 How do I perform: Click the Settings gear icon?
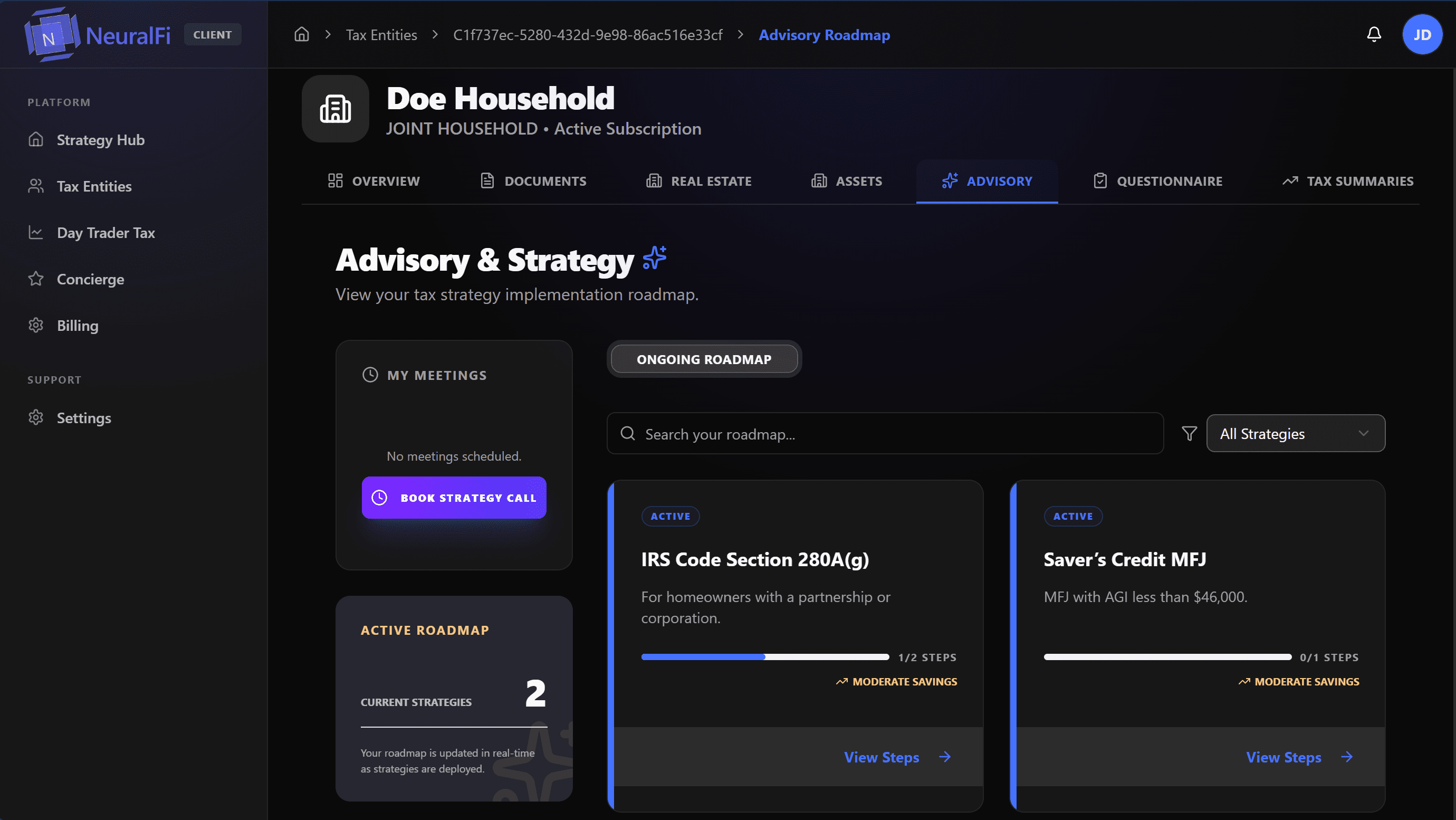point(36,417)
